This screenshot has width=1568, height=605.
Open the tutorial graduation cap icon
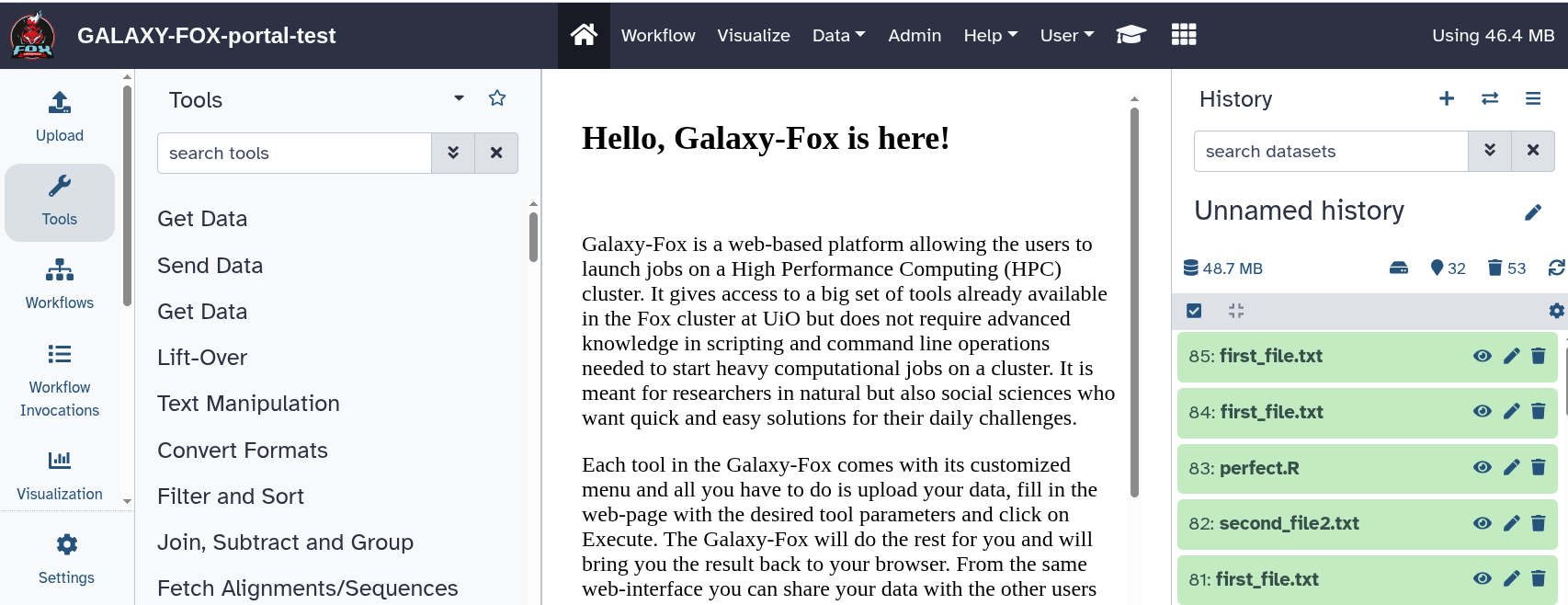click(x=1131, y=35)
